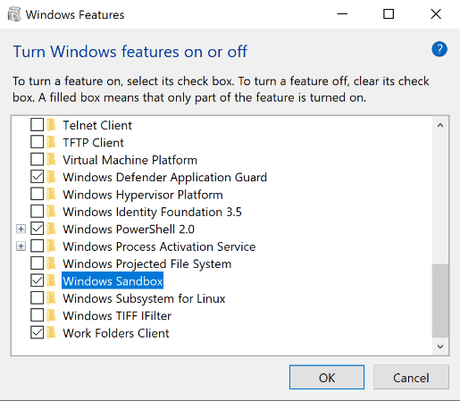Viewport: 460px width, 401px height.
Task: Click the Windows Features title bar icon
Action: point(14,15)
